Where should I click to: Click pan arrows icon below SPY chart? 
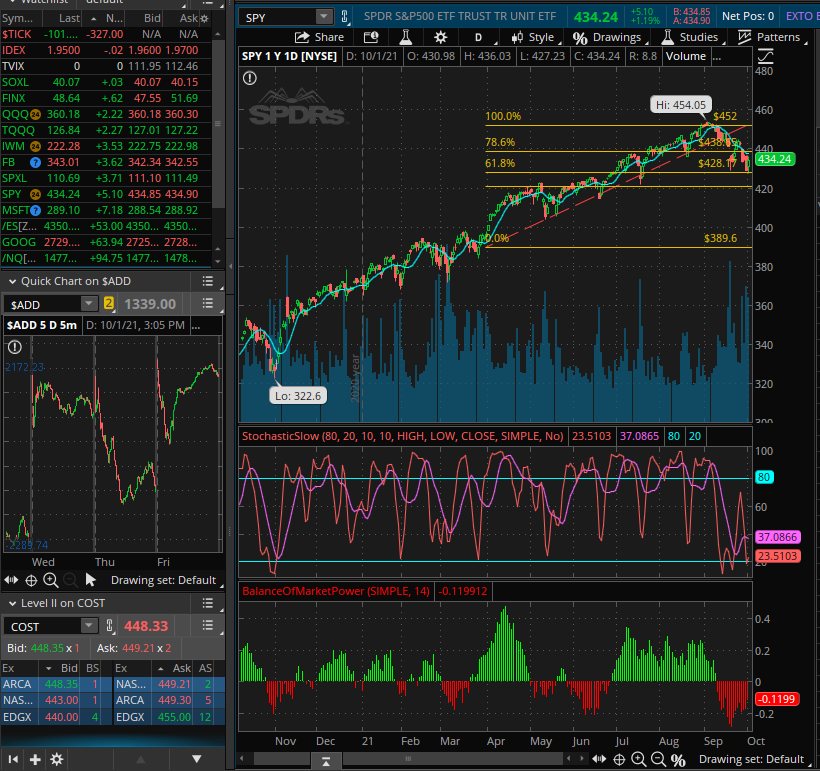[x=599, y=759]
